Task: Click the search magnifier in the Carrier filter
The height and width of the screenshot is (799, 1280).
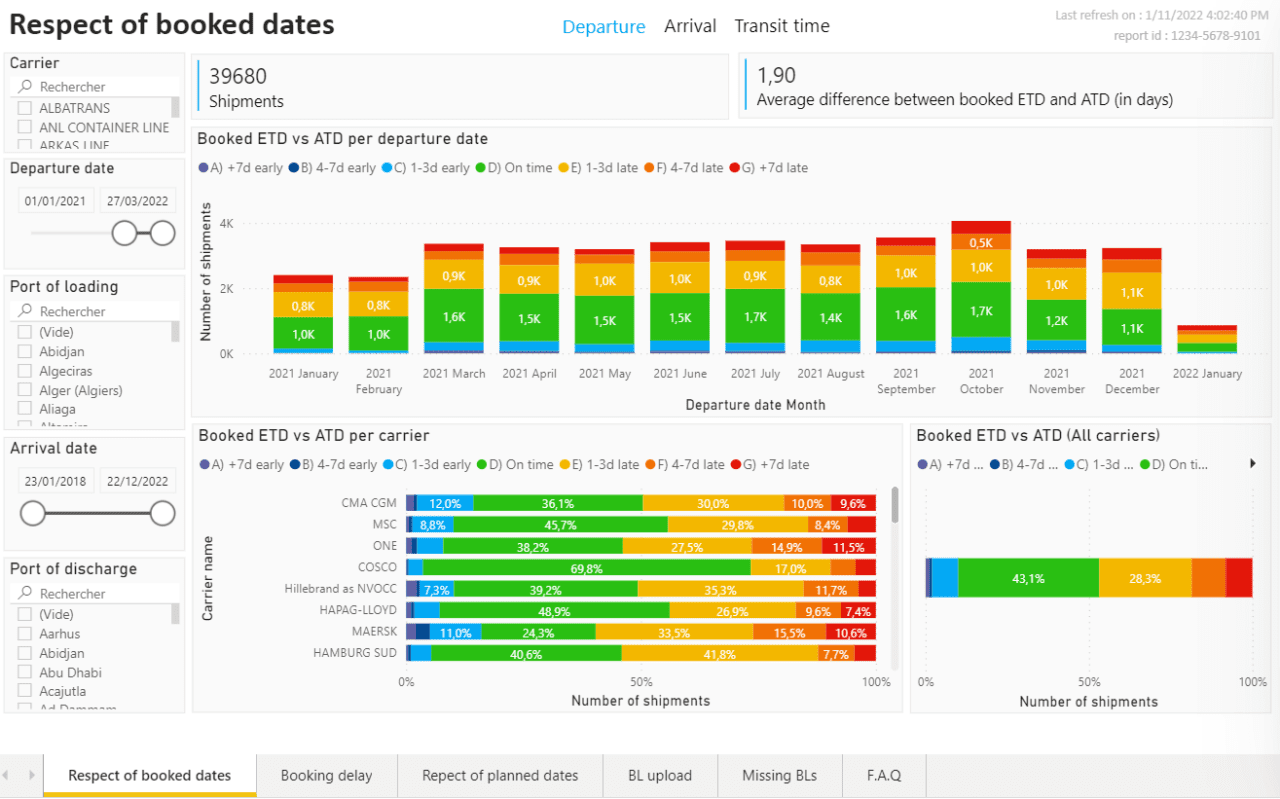Action: pyautogui.click(x=26, y=87)
